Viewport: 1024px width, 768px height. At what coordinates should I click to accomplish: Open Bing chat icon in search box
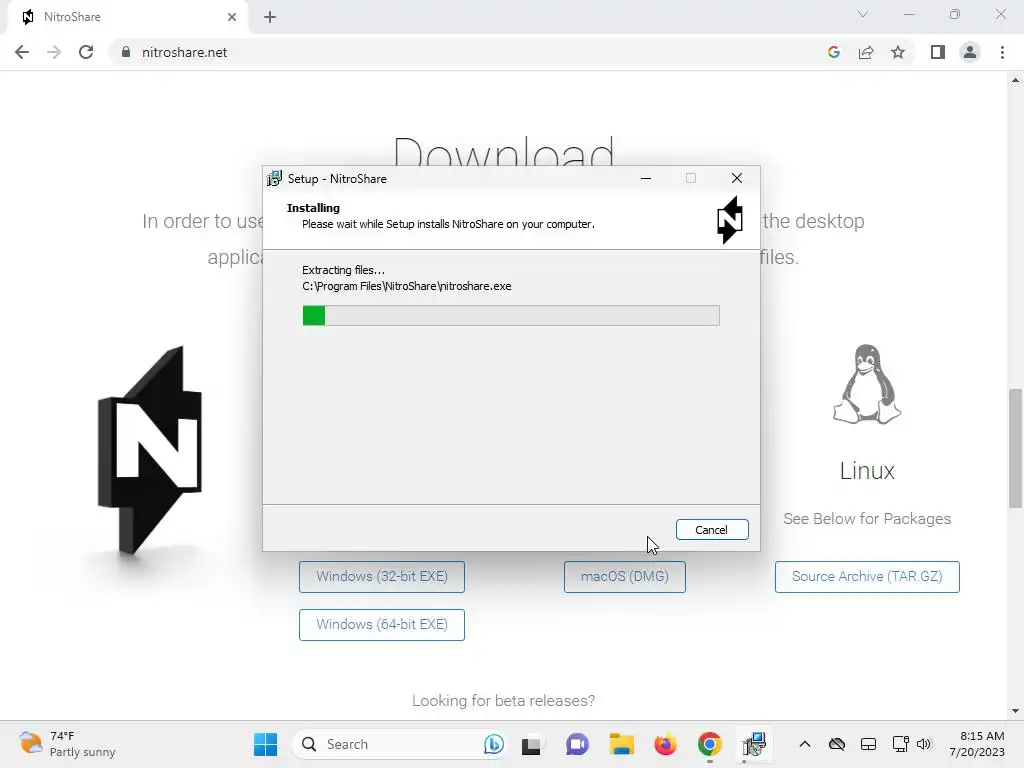coord(494,744)
